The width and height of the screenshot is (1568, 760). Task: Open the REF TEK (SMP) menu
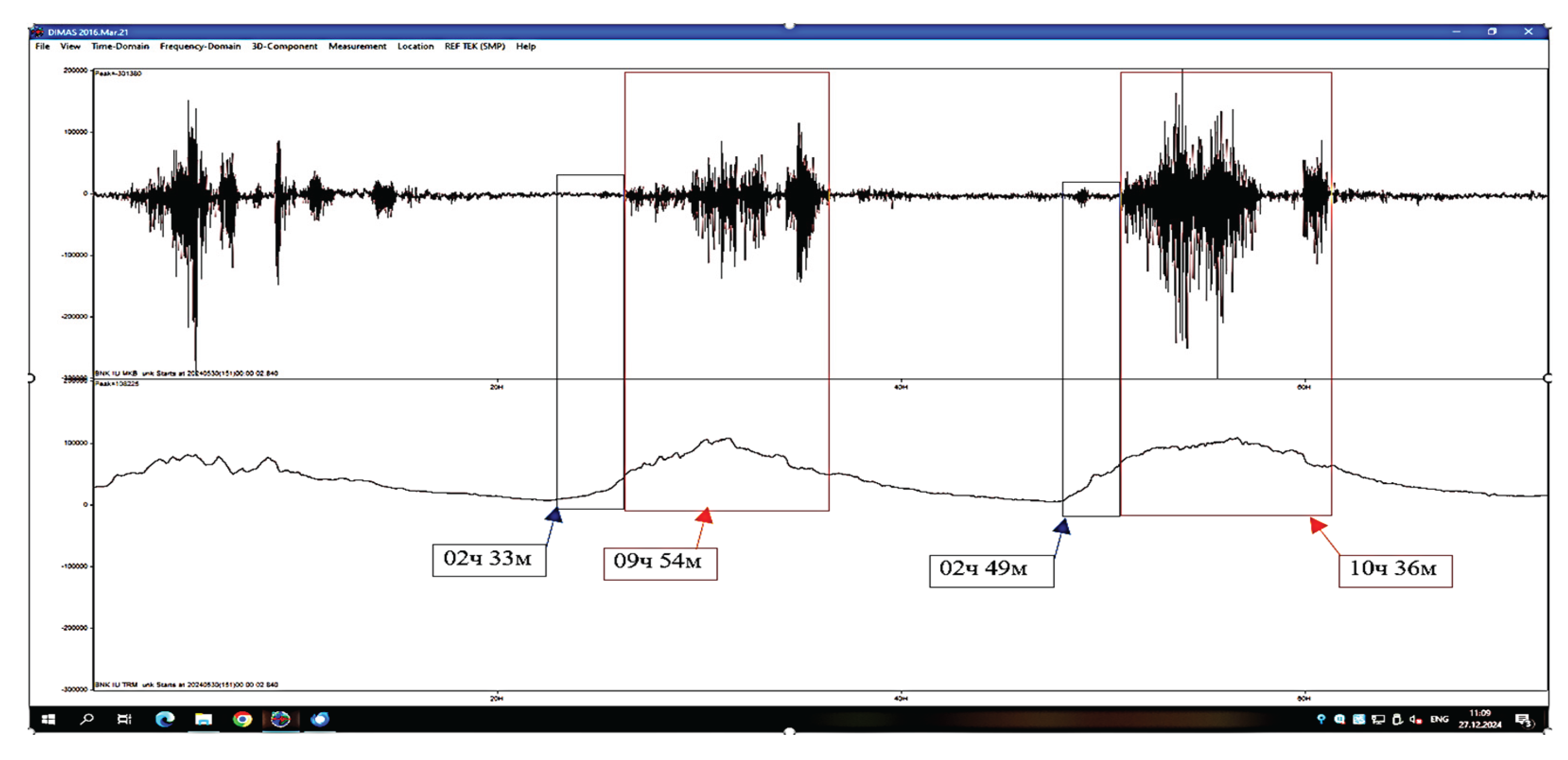(474, 46)
